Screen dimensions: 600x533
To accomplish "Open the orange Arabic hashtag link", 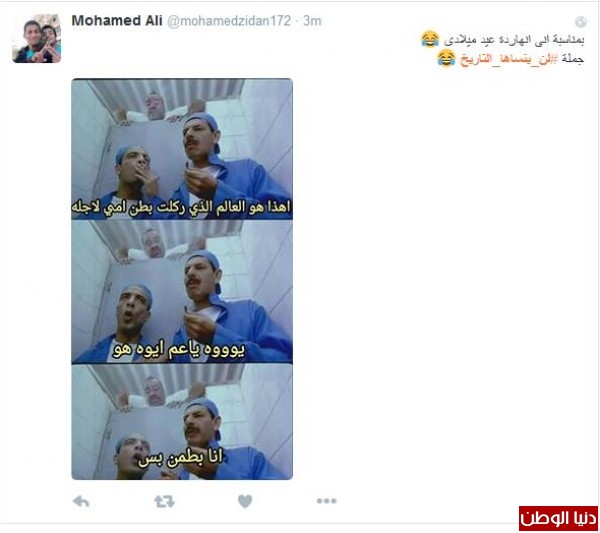I will coord(509,59).
